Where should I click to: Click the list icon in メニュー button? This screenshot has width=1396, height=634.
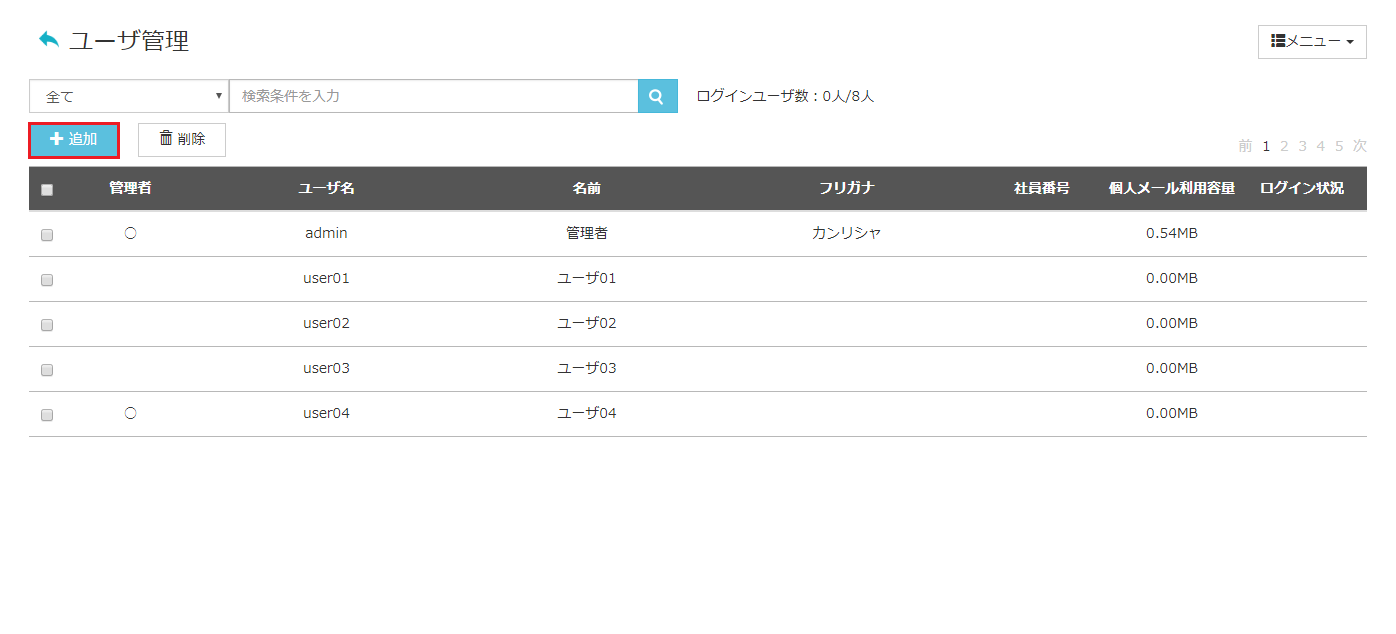(1278, 41)
